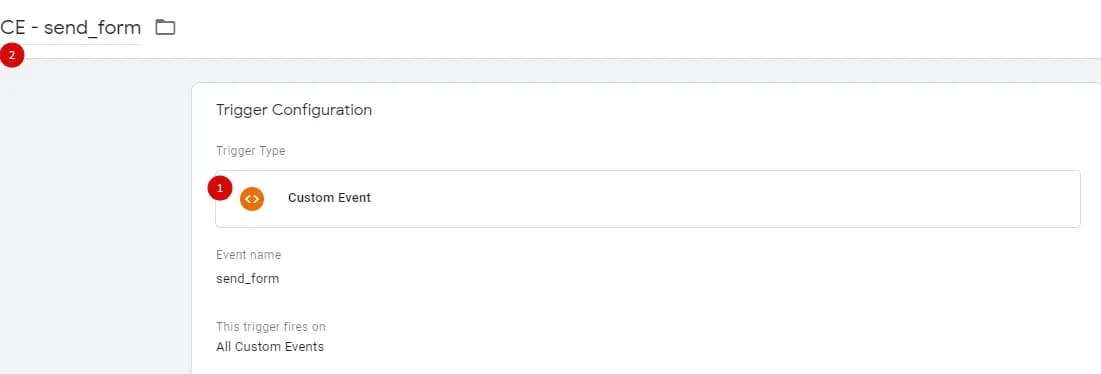Click empty right side of trigger type box
The height and width of the screenshot is (374, 1101).
(x=772, y=199)
